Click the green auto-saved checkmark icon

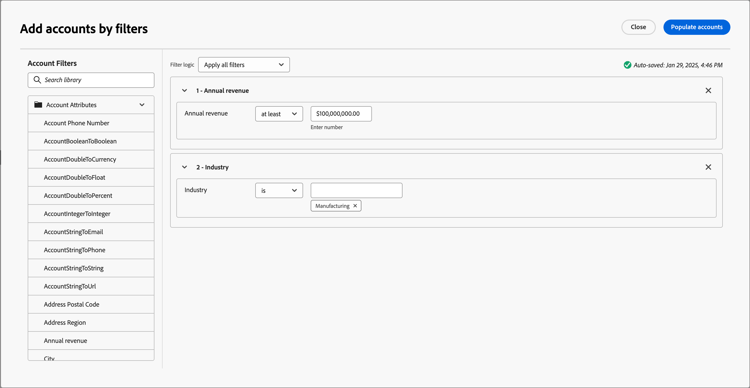pos(628,65)
